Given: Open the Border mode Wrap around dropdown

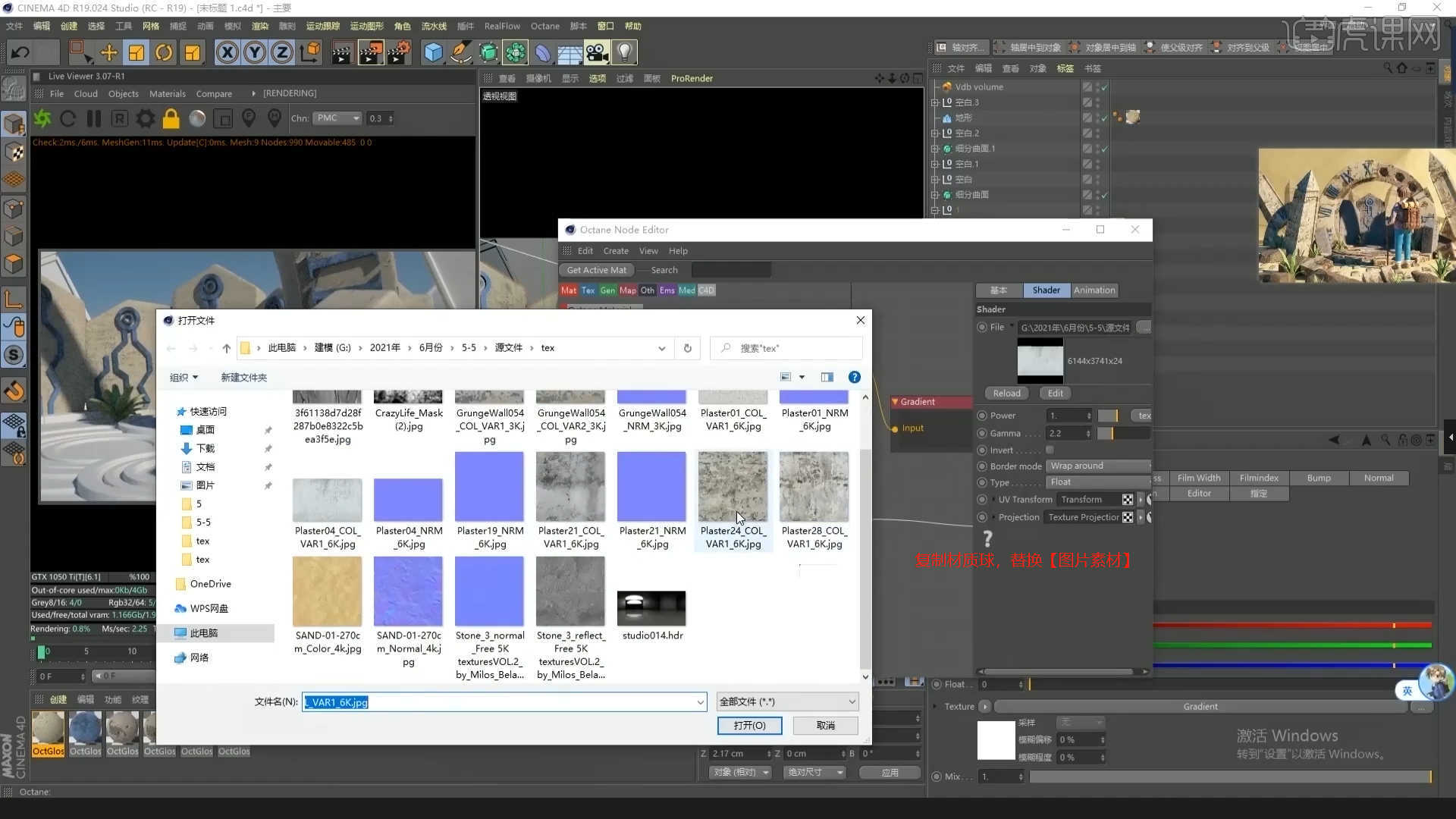Looking at the screenshot, I should [1099, 466].
